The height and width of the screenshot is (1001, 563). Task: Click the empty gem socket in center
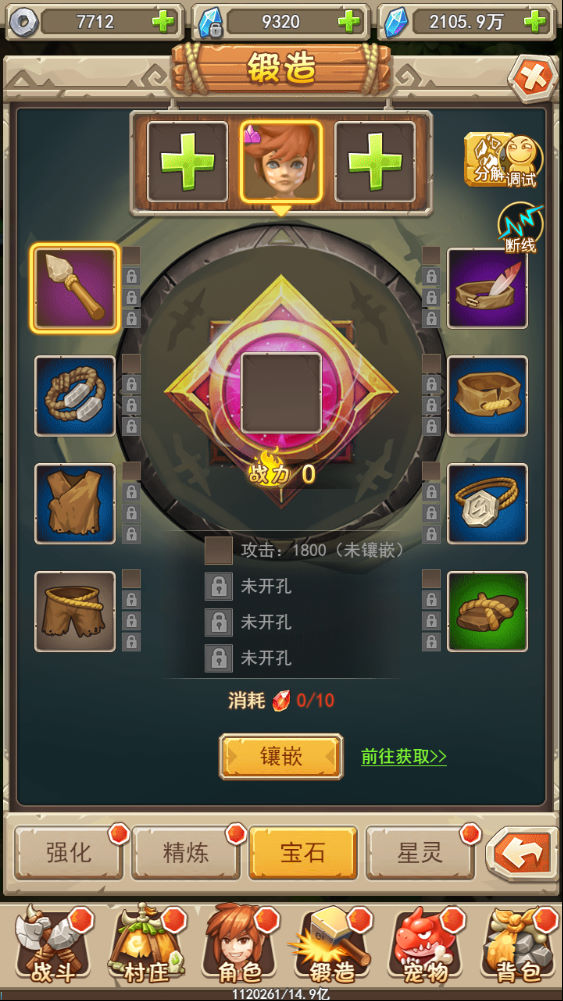(282, 393)
